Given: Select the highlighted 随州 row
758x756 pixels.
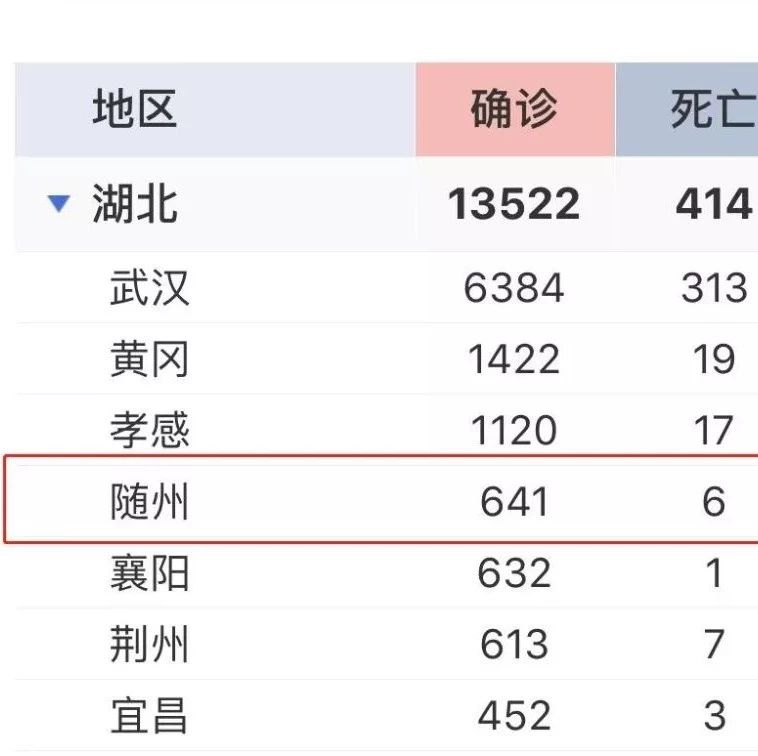Looking at the screenshot, I should point(381,499).
